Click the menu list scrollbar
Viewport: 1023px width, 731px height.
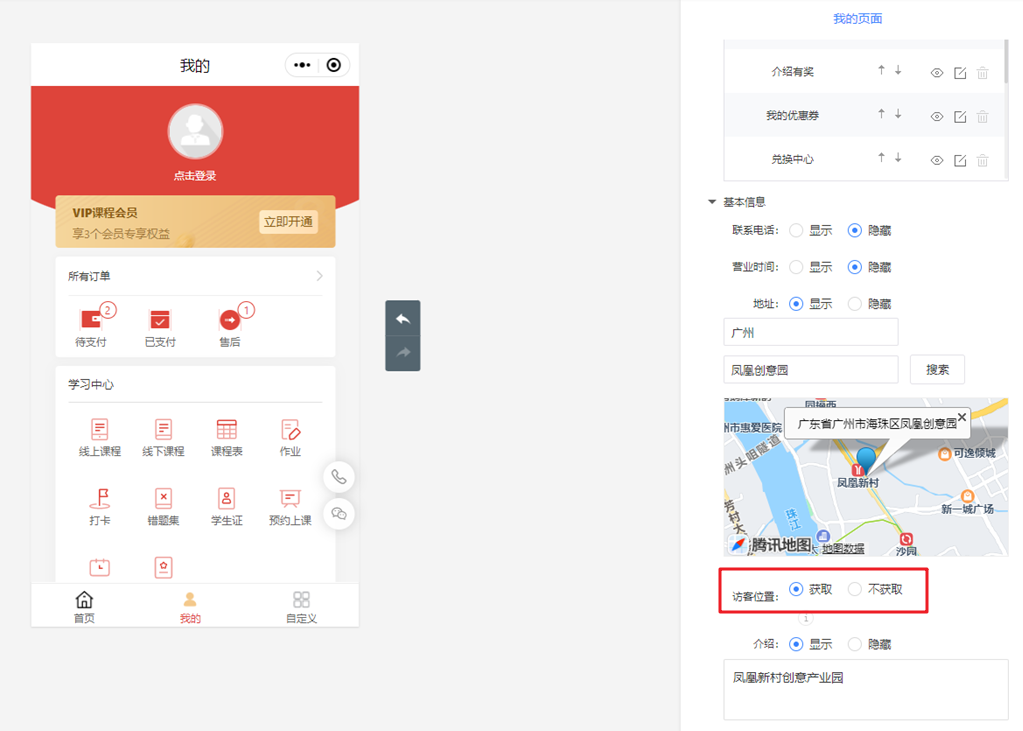click(1006, 61)
